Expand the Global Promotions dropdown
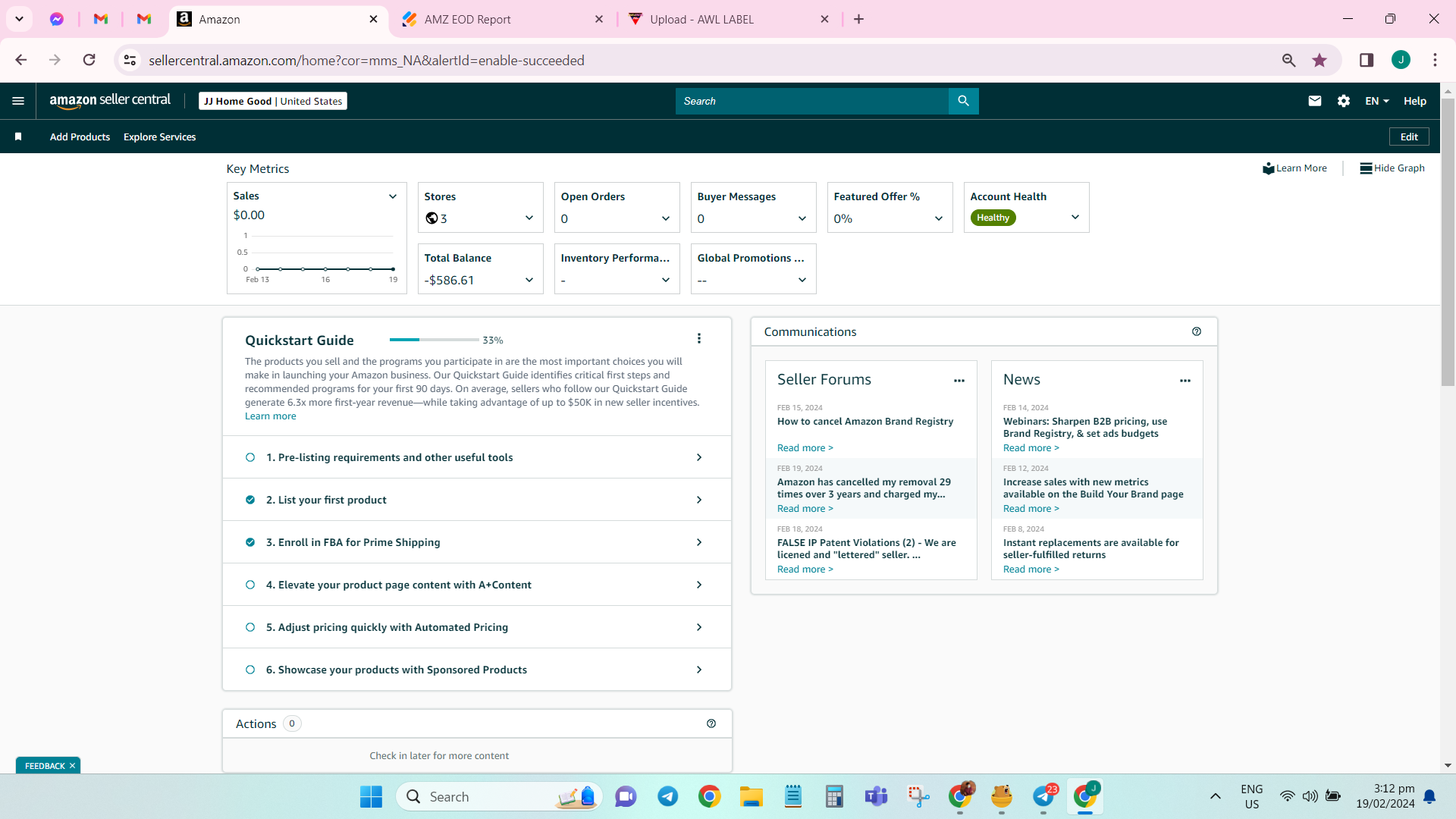Screen dimensions: 1456x819 coord(802,280)
